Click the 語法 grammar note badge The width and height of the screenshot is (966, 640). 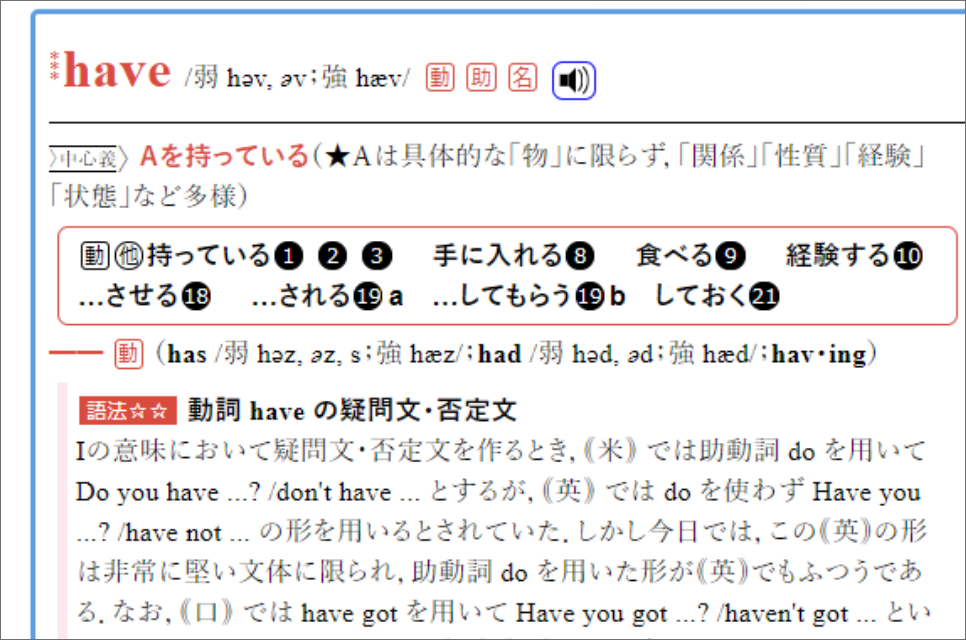point(128,410)
